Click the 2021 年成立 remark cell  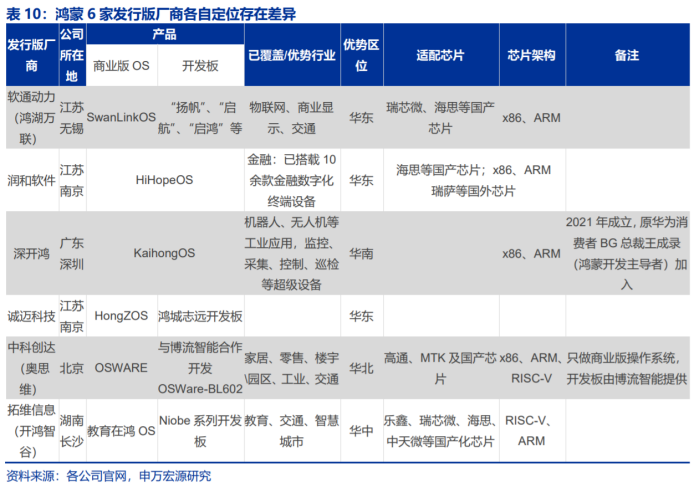627,253
